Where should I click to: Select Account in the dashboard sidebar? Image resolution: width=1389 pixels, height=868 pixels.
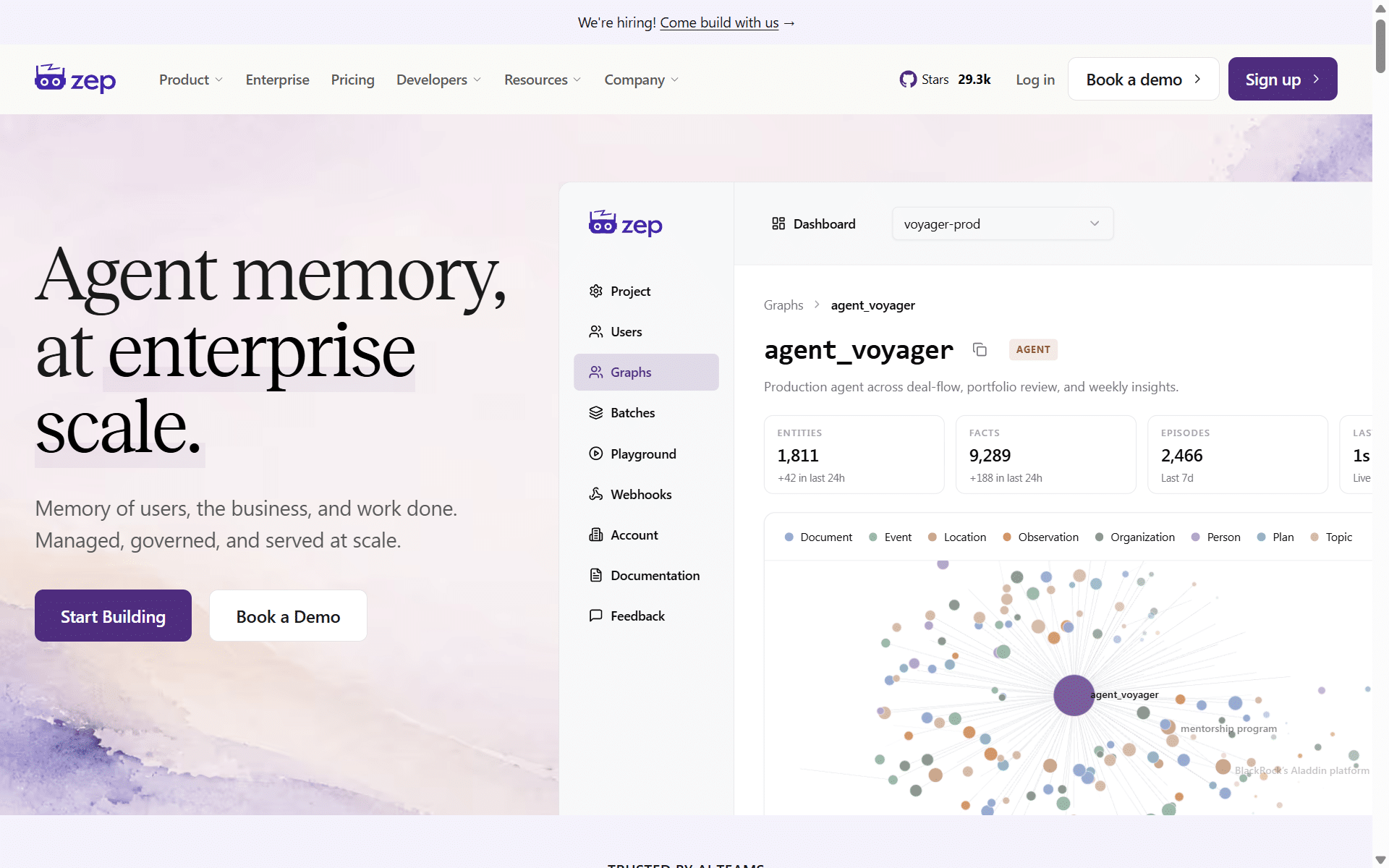(x=646, y=535)
